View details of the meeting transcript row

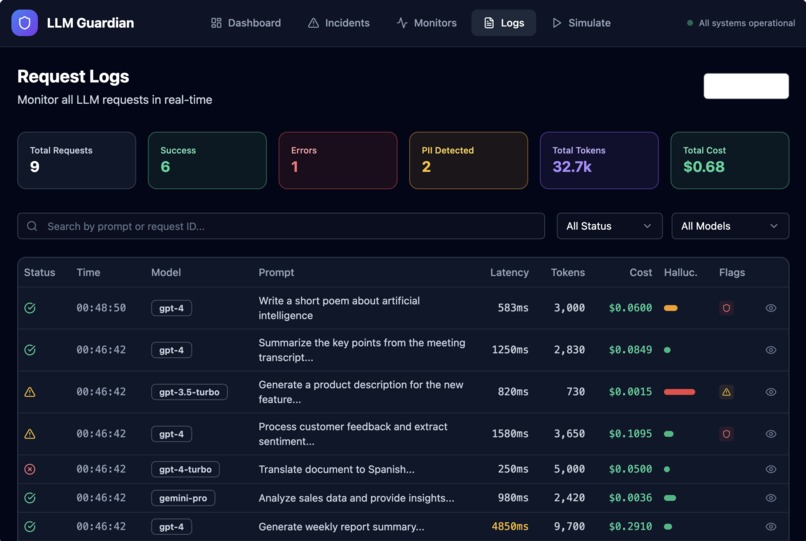tap(771, 350)
